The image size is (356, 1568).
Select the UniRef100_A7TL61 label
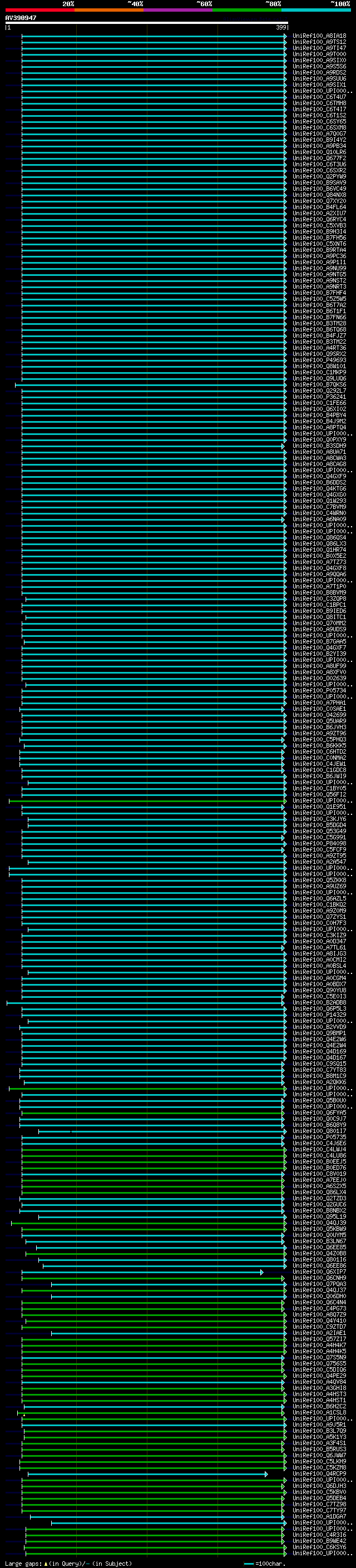pos(319,947)
